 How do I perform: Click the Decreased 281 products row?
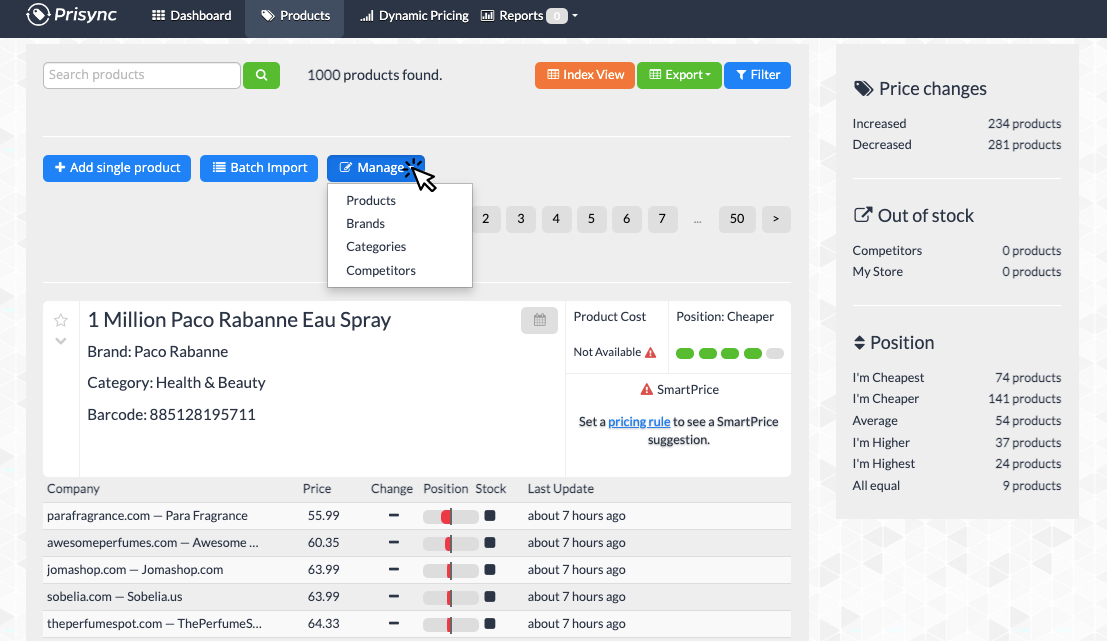pyautogui.click(x=957, y=145)
